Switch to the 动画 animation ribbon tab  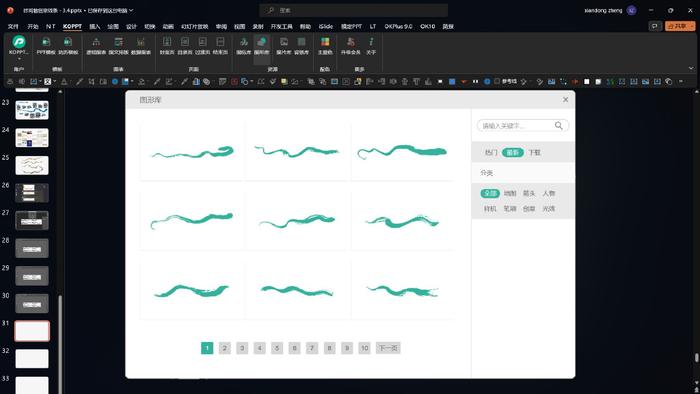168,26
